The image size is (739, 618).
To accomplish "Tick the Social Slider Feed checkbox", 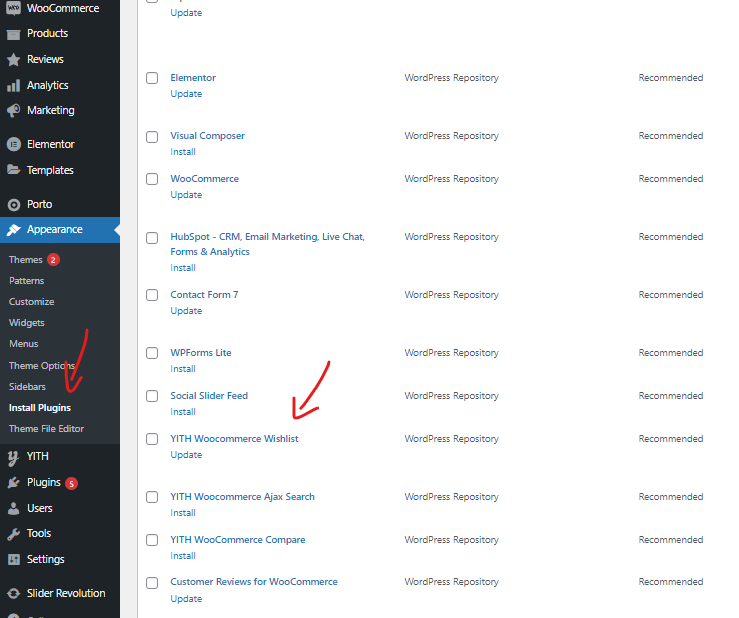I will [152, 396].
